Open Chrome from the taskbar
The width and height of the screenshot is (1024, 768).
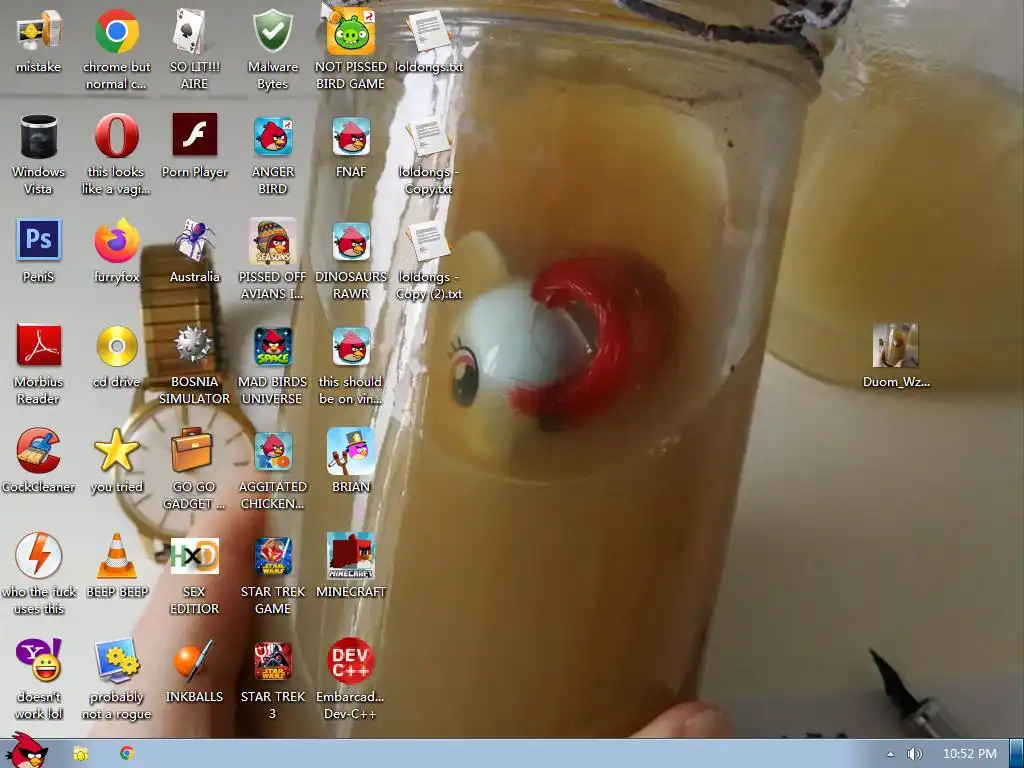127,754
